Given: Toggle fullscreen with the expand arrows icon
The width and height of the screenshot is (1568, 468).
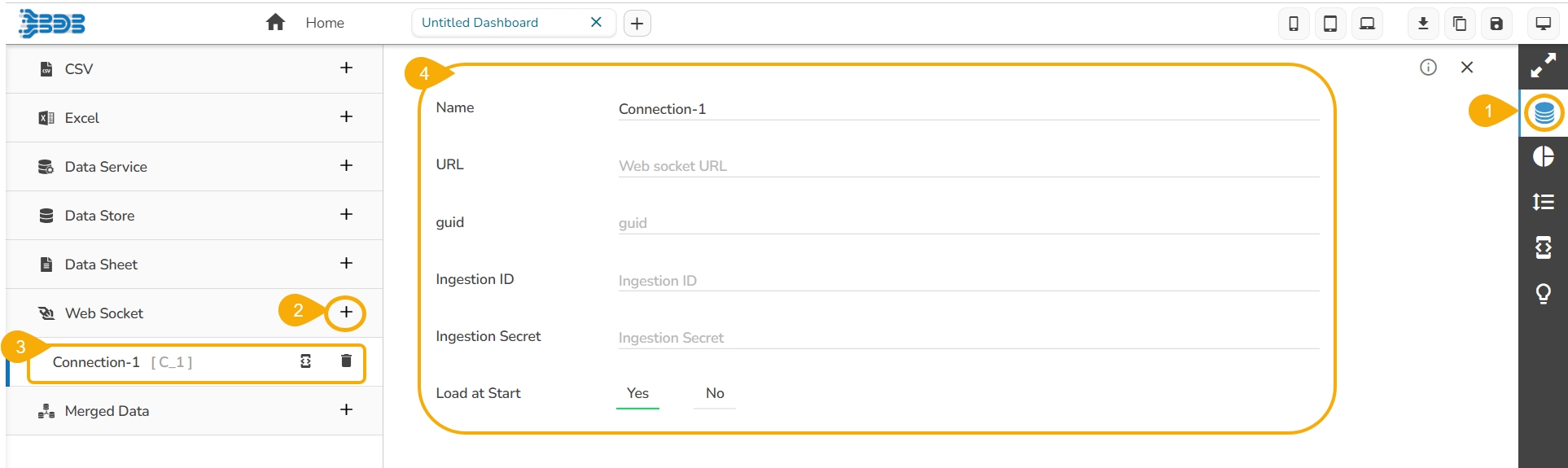Looking at the screenshot, I should [x=1544, y=66].
